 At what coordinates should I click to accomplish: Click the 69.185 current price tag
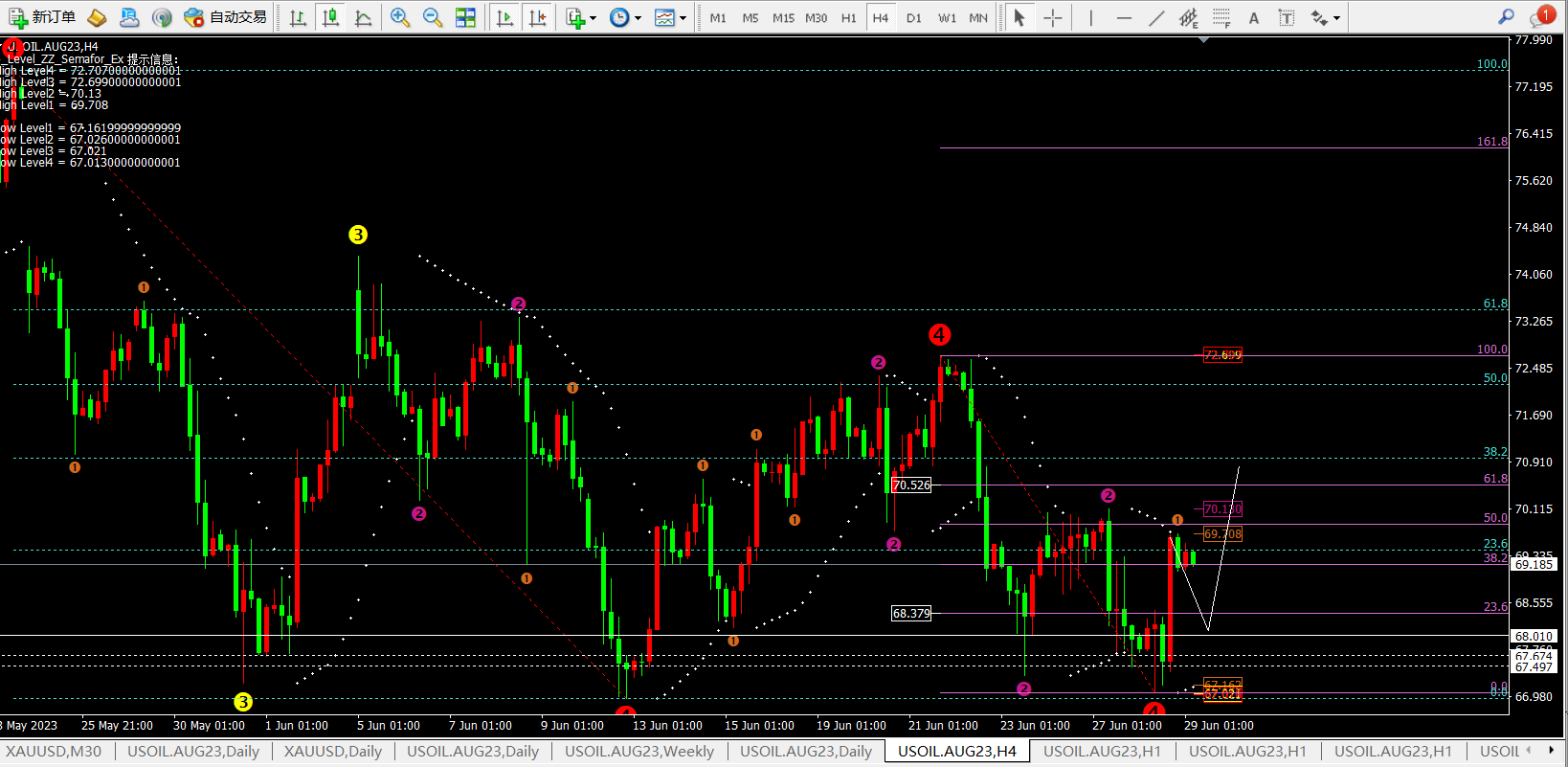pos(1534,565)
